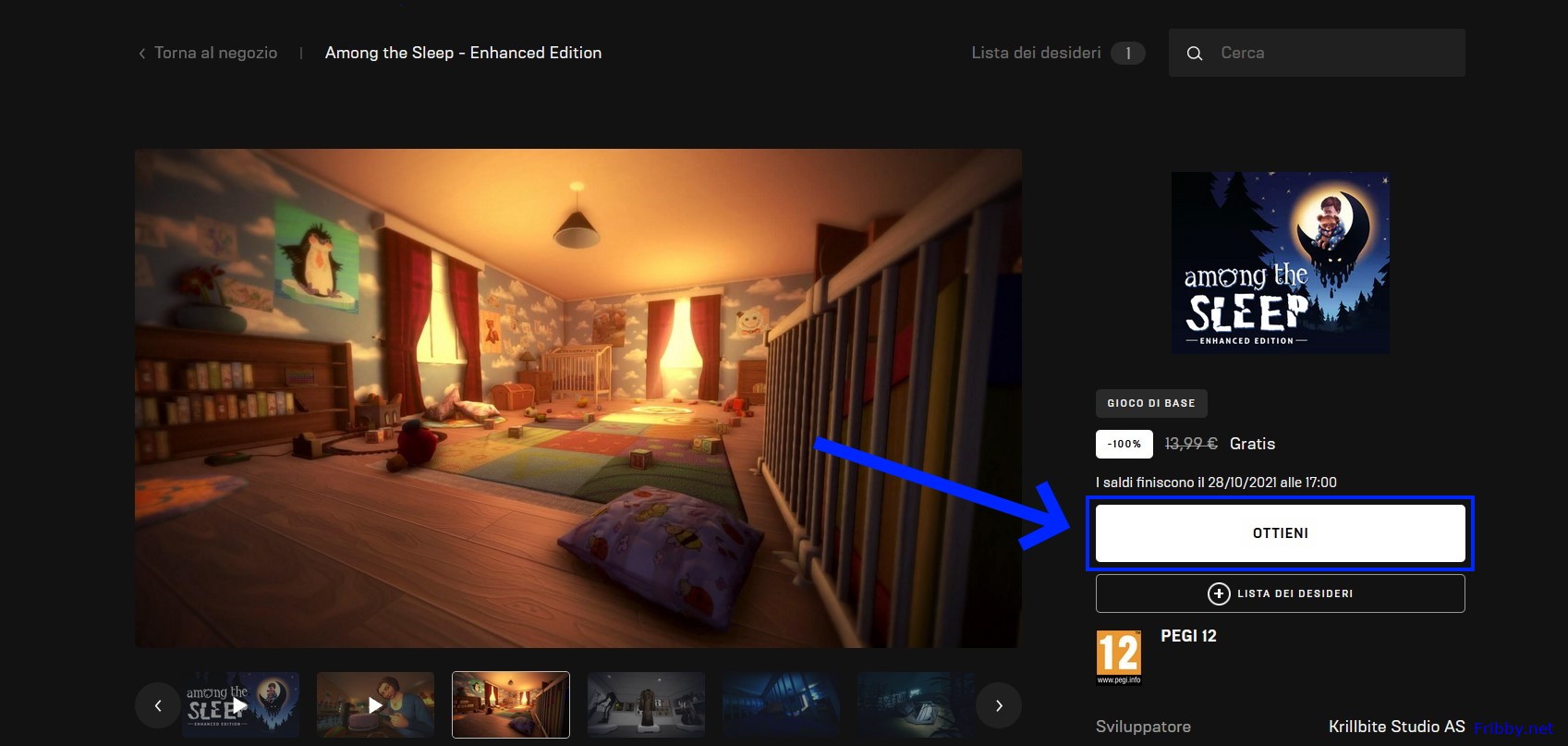Click the Among the Sleep - Enhanced Edition title

(x=463, y=53)
